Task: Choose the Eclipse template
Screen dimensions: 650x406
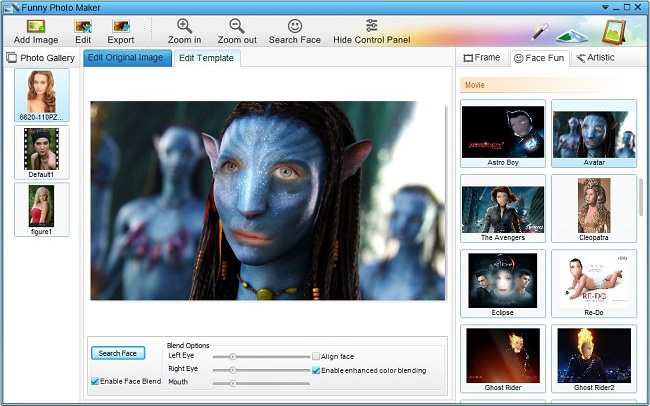Action: point(503,283)
